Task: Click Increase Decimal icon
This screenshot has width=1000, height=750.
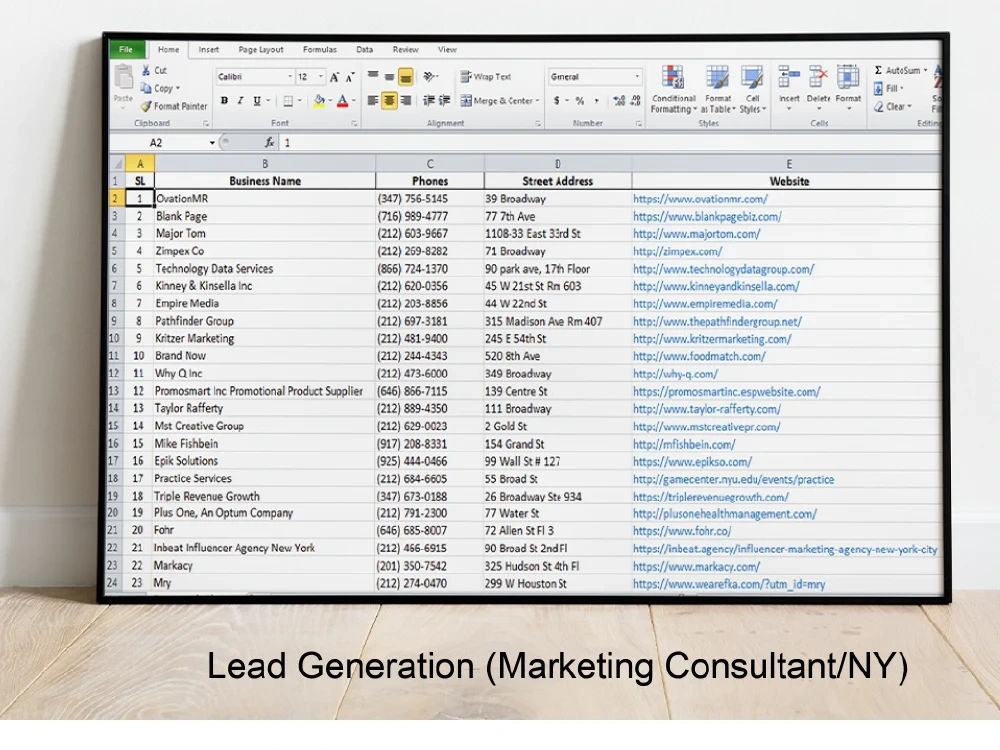Action: [x=619, y=101]
